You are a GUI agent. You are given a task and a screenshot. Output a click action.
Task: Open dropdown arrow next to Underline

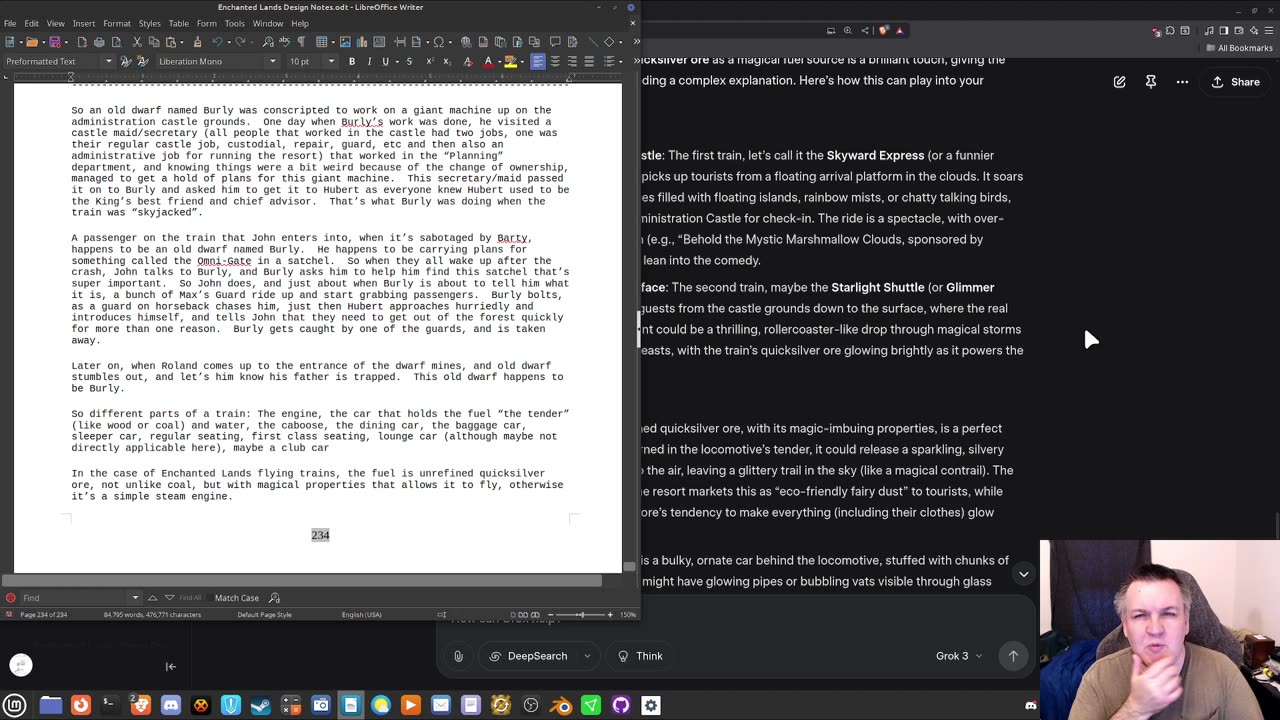397,61
